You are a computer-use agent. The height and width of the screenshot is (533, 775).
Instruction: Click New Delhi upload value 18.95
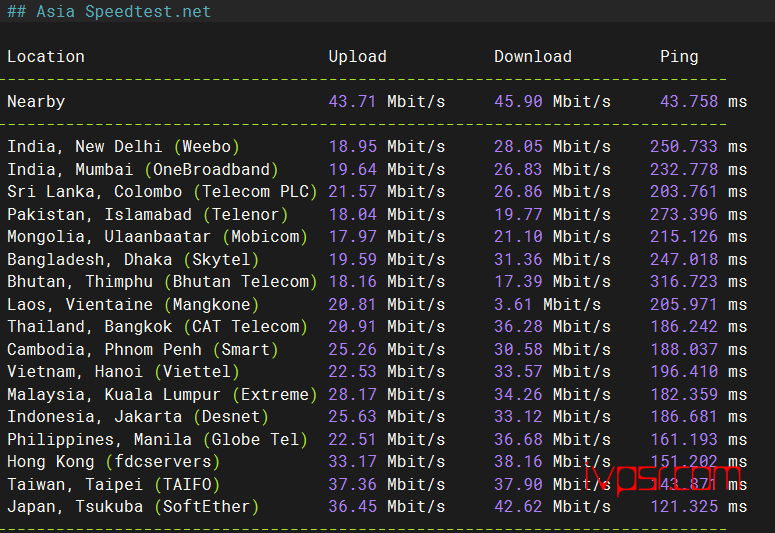(352, 146)
